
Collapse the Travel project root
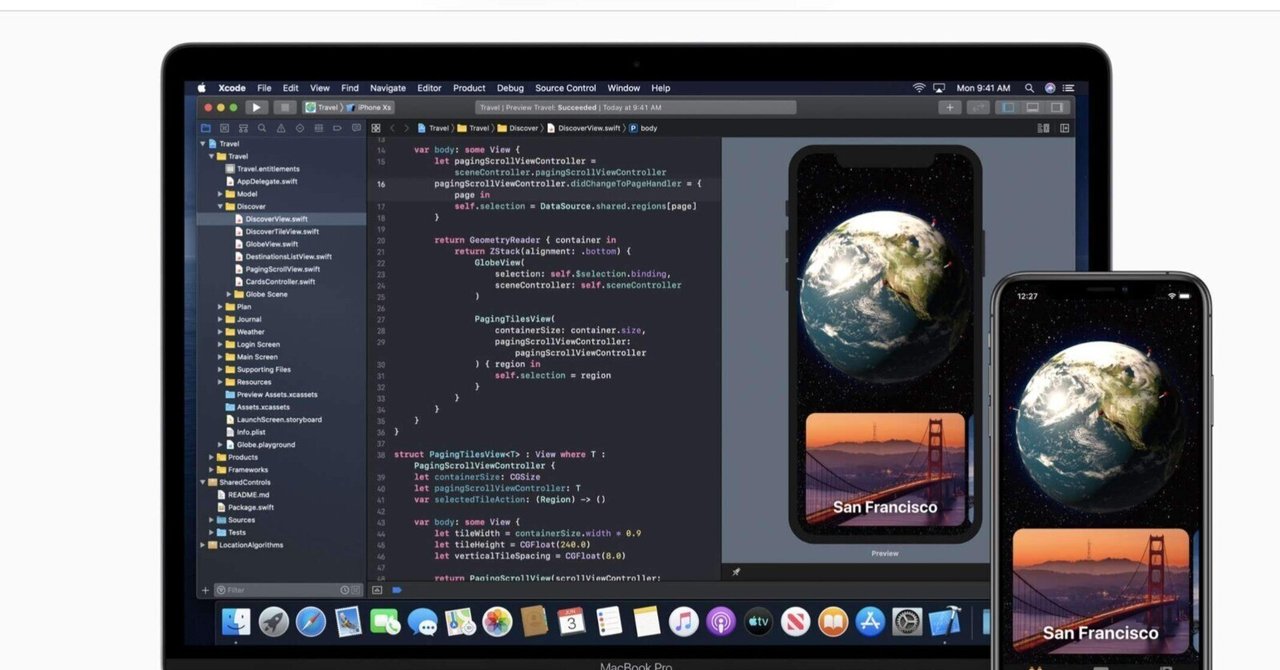[x=203, y=144]
